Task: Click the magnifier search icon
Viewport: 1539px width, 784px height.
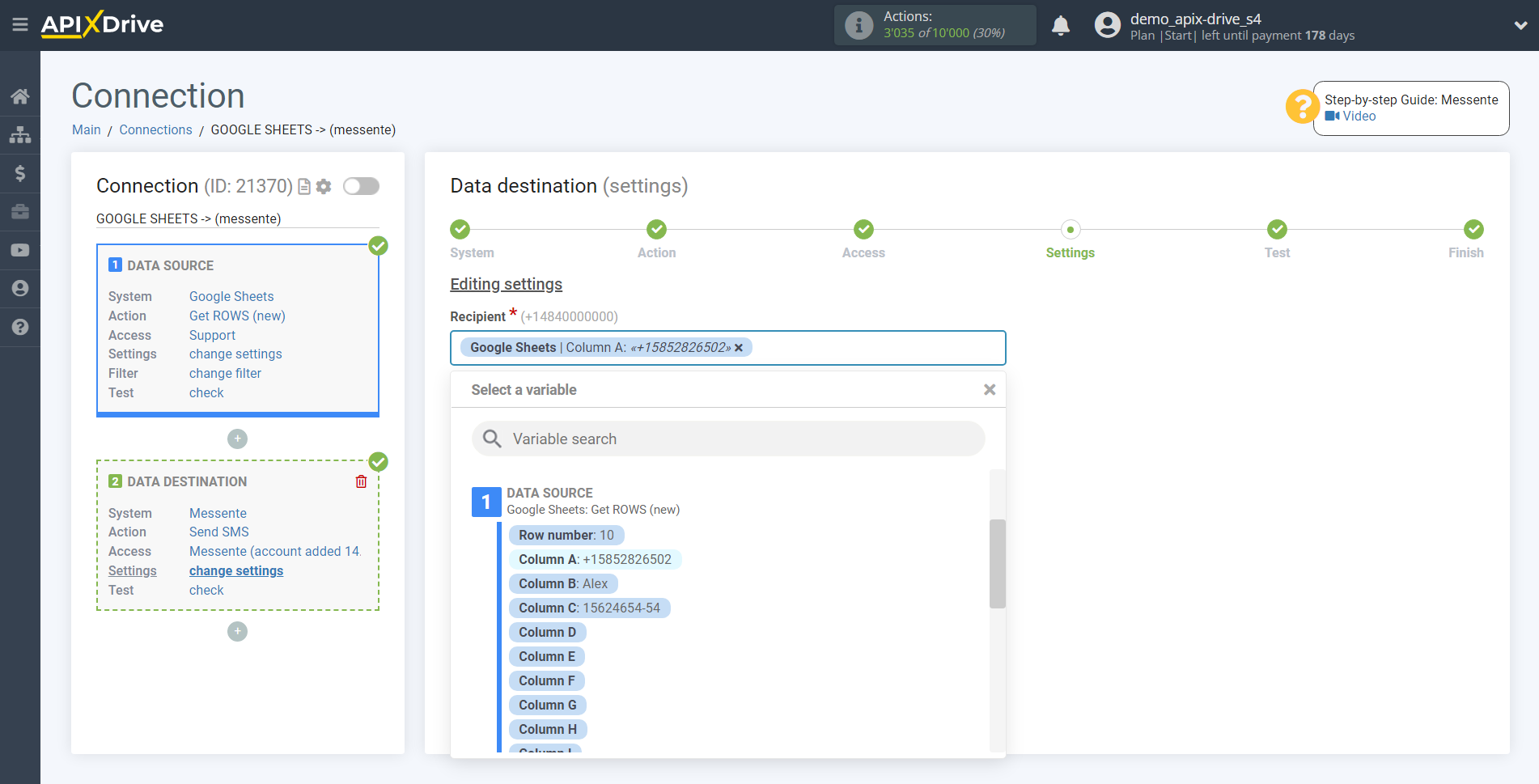Action: (x=492, y=439)
